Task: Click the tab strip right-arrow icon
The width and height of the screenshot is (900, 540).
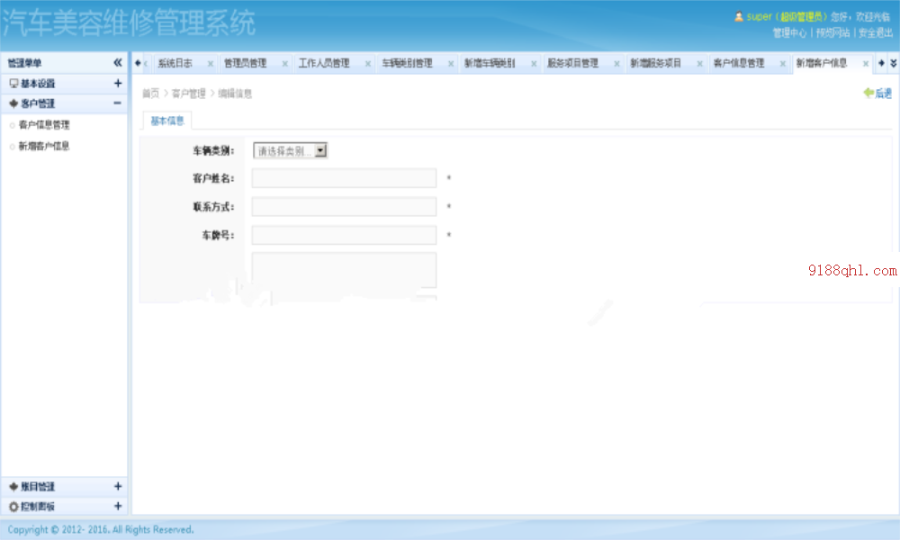Action: click(x=881, y=63)
